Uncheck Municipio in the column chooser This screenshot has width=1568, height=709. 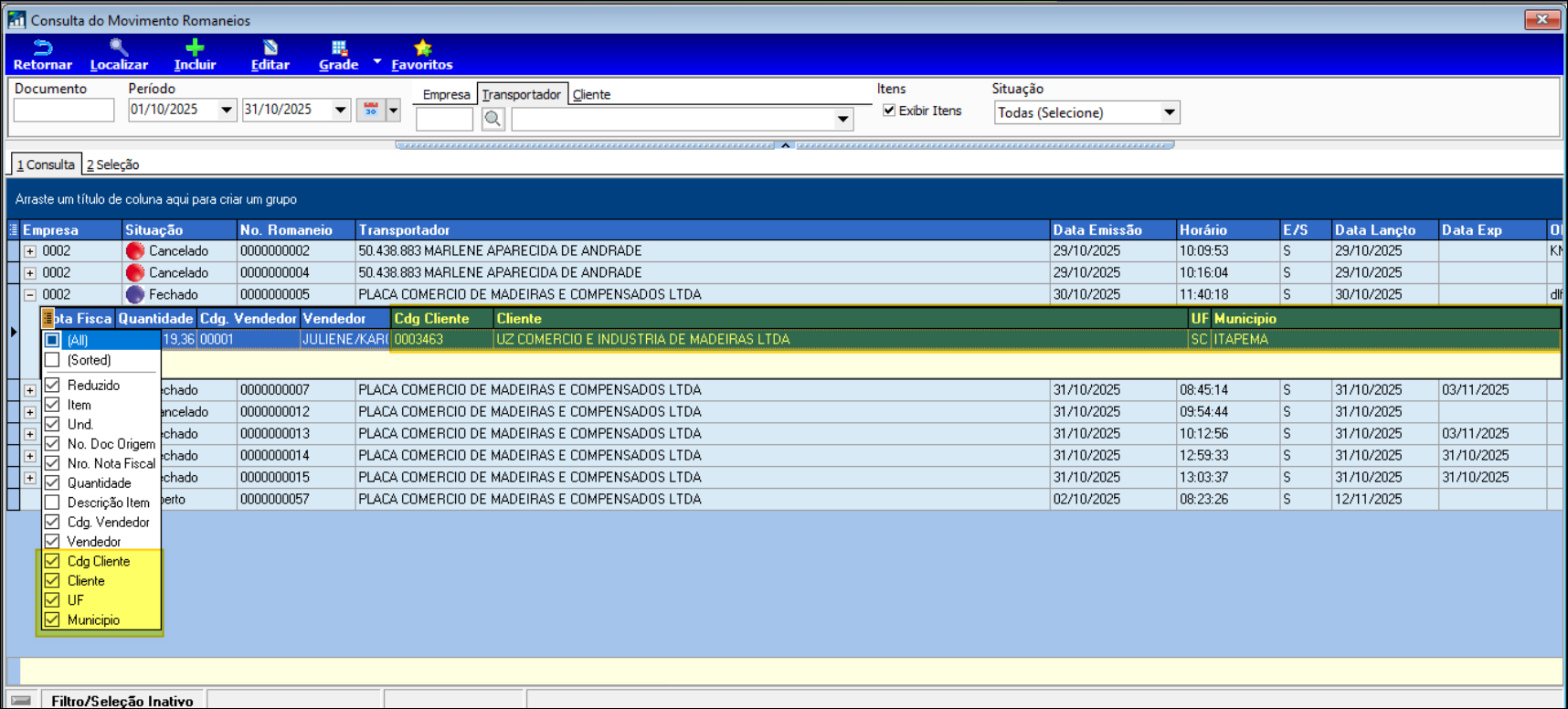(53, 619)
